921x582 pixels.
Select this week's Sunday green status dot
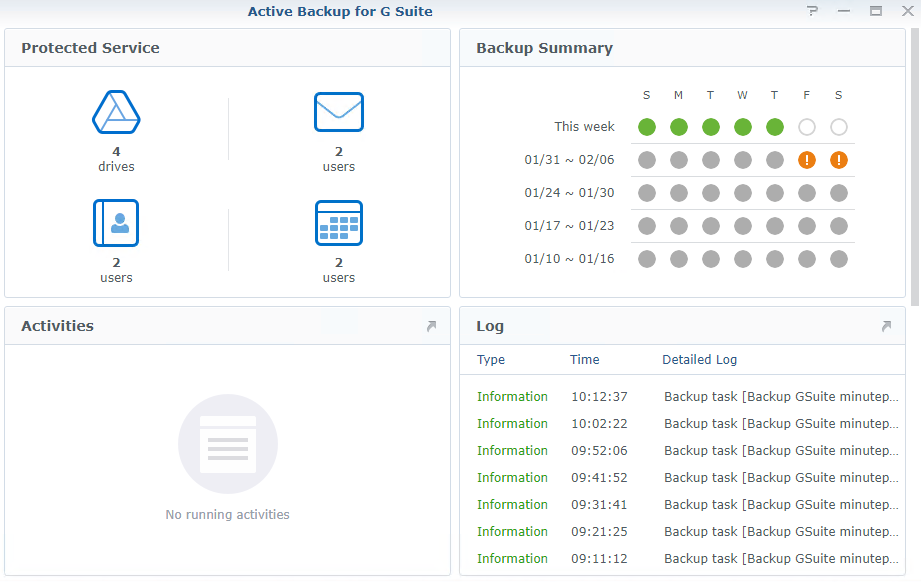pyautogui.click(x=647, y=127)
